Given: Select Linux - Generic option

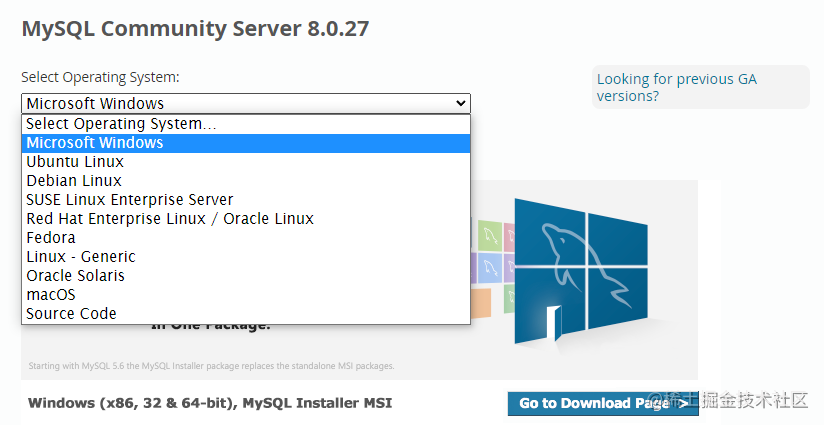Looking at the screenshot, I should tap(246, 256).
